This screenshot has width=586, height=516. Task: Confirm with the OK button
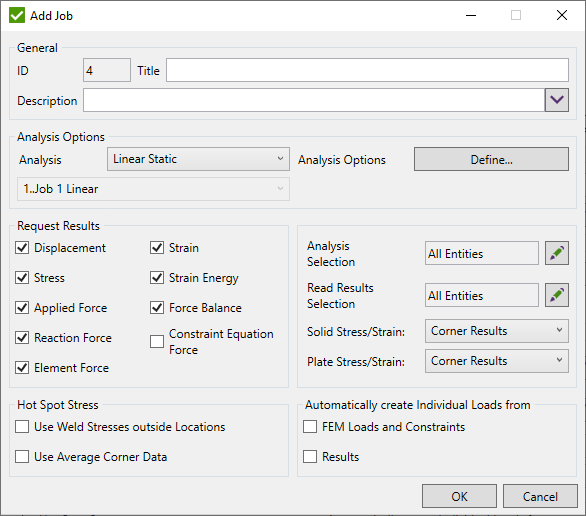coord(459,496)
